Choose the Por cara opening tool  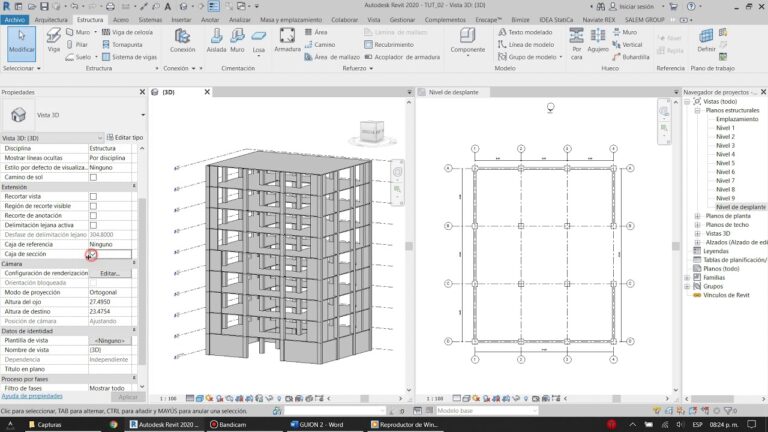tap(576, 43)
